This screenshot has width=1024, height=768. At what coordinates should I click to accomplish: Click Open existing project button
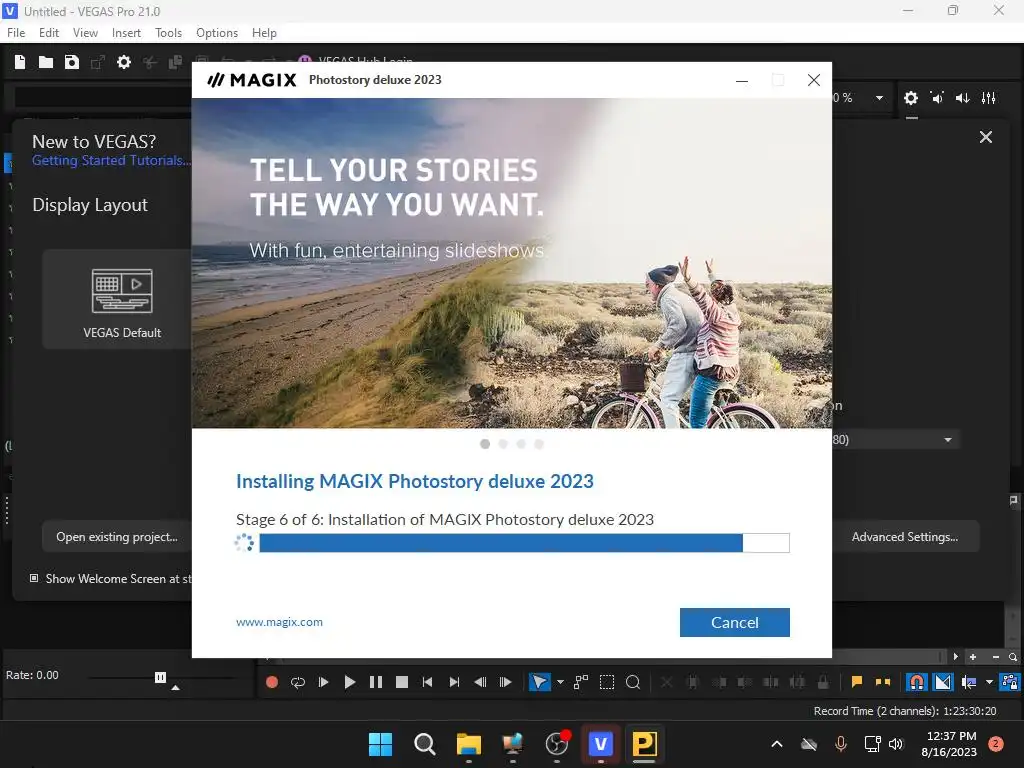click(x=117, y=537)
